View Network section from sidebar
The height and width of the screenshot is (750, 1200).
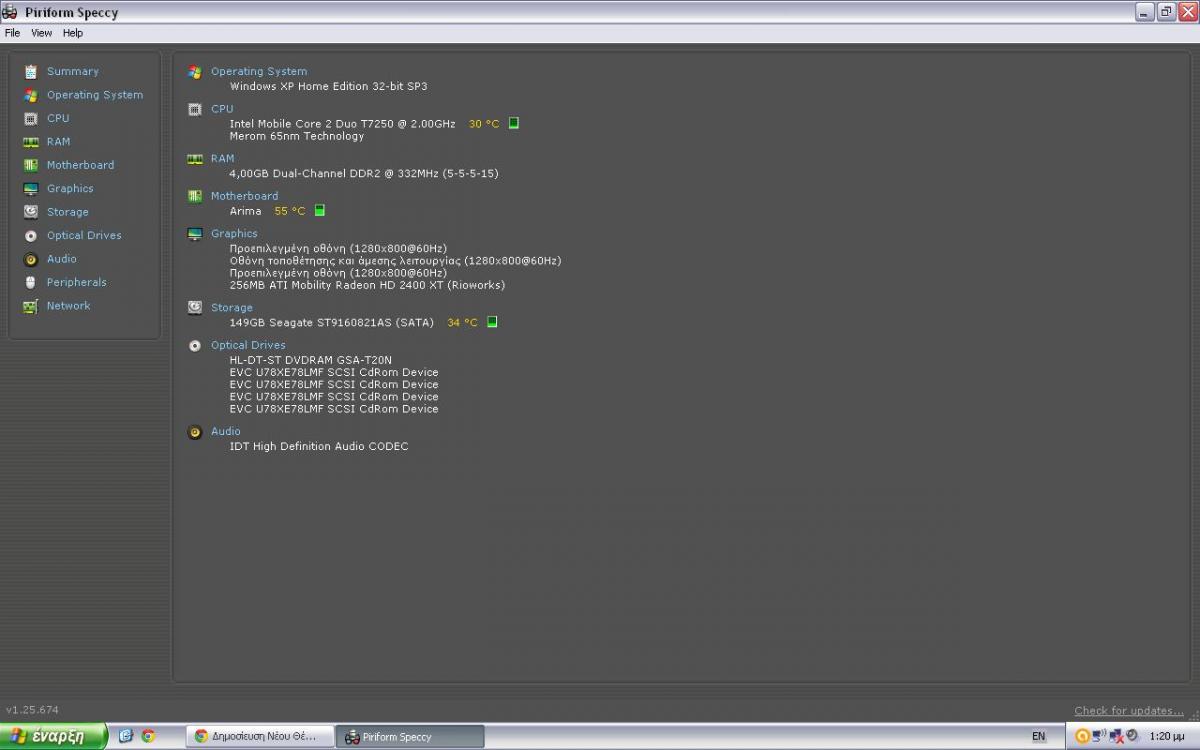point(68,306)
